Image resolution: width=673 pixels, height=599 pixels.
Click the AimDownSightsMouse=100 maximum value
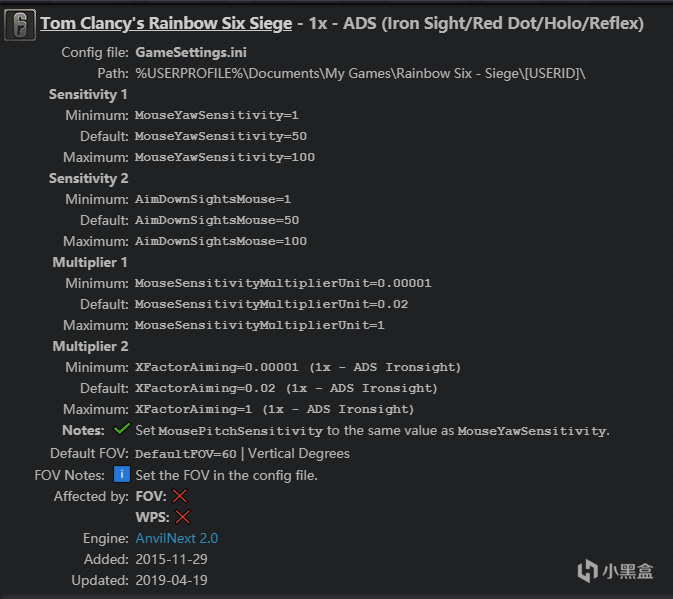[221, 241]
